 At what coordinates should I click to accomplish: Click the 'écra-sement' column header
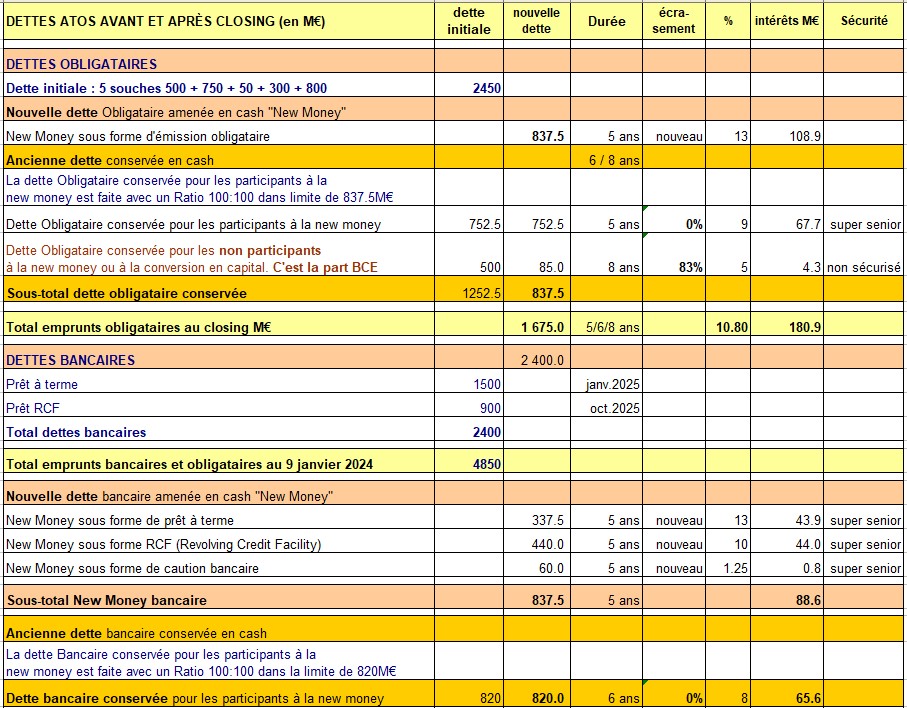[673, 21]
